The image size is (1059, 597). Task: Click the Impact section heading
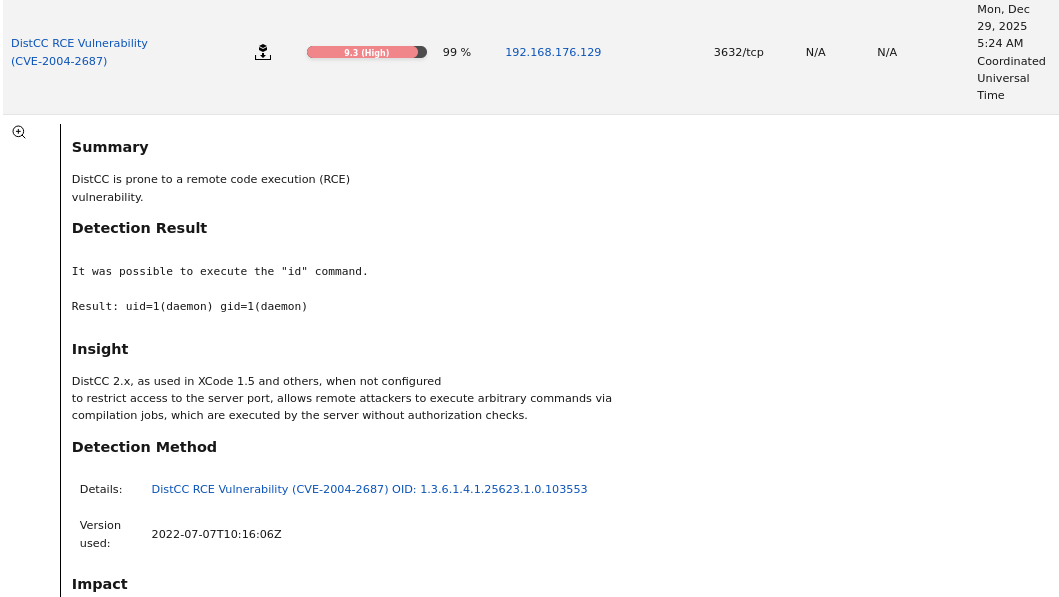click(100, 584)
